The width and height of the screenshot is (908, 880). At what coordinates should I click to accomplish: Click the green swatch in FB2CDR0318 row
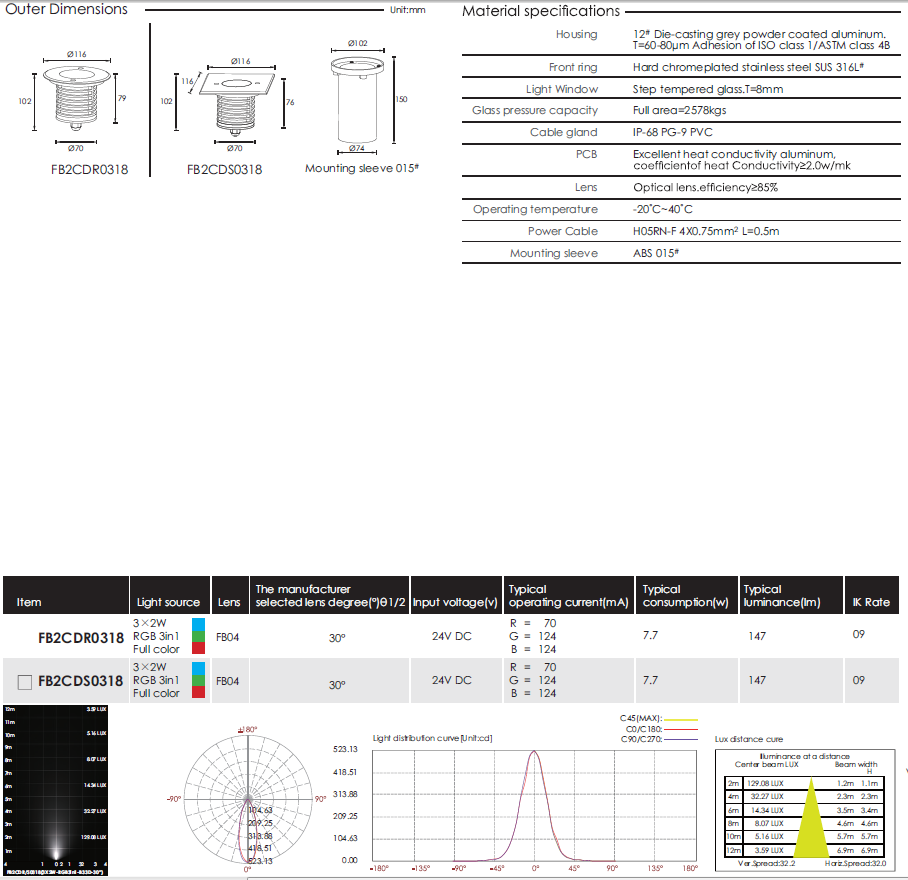[198, 636]
